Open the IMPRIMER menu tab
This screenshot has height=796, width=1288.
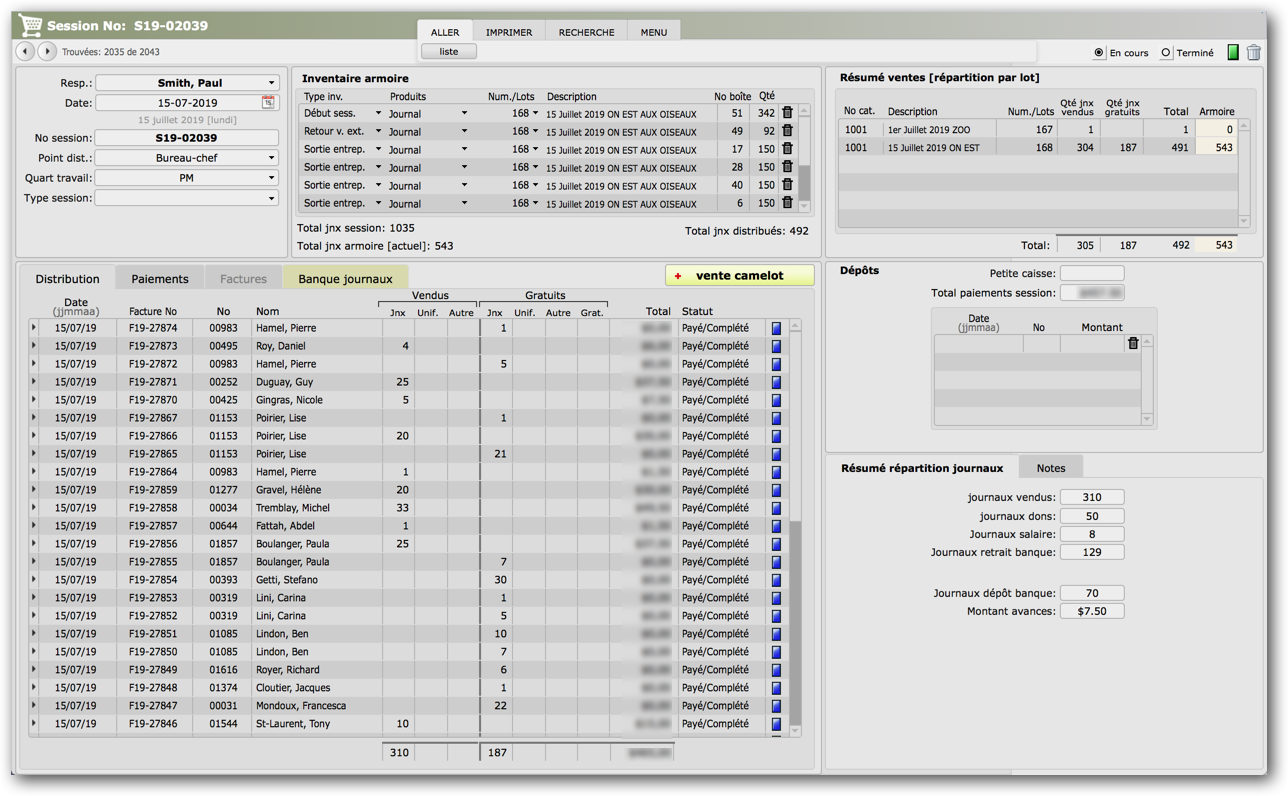pyautogui.click(x=509, y=32)
